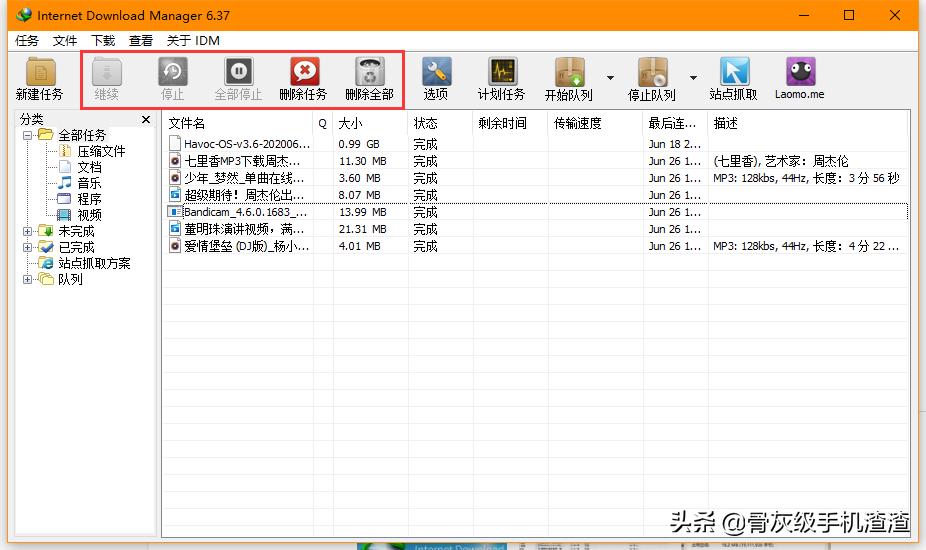Screen dimensions: 926x550
Task: Select the 少年_梦然 download row
Action: (536, 178)
